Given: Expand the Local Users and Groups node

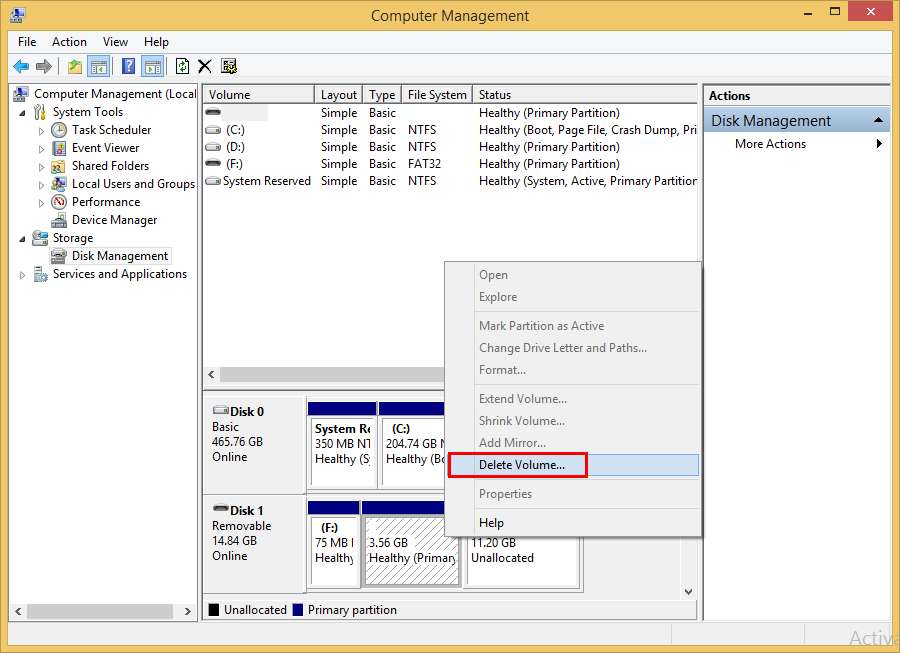Looking at the screenshot, I should (x=41, y=185).
